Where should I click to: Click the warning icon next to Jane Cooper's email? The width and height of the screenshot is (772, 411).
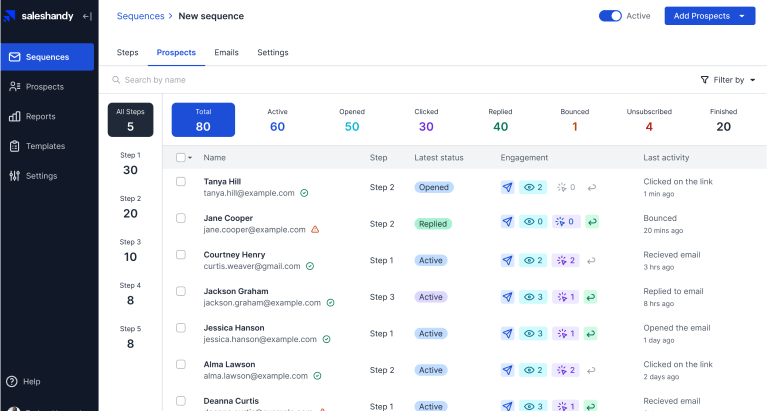click(x=315, y=229)
